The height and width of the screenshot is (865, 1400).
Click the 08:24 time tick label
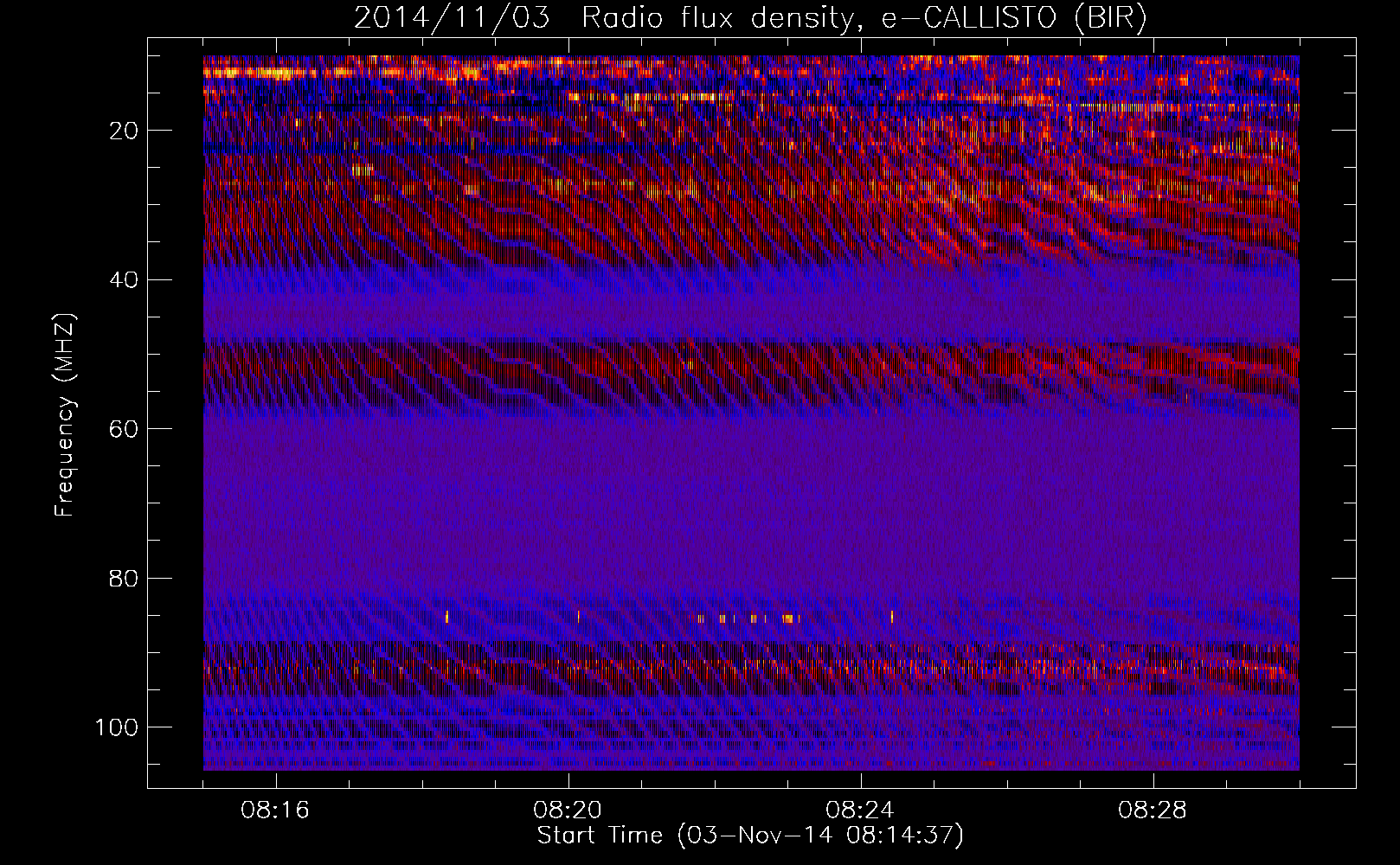[x=860, y=811]
